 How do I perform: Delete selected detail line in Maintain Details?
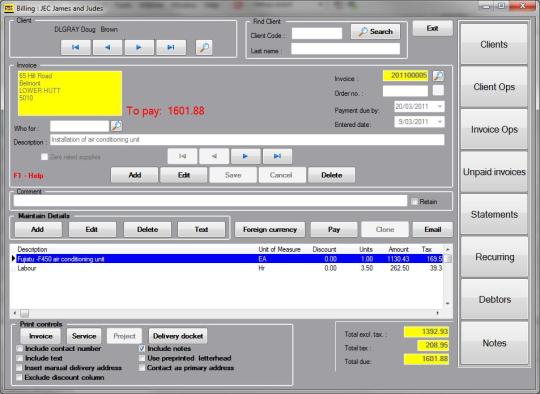point(147,229)
